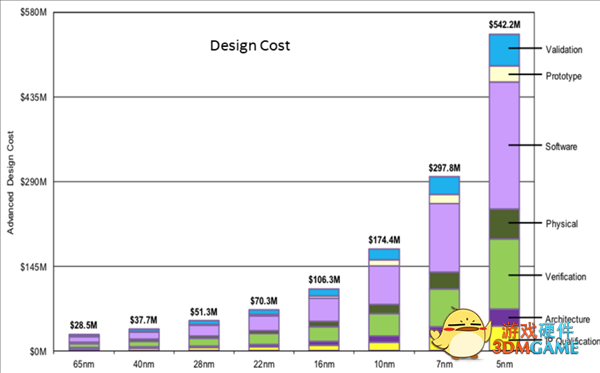Image resolution: width=600 pixels, height=373 pixels.
Task: Click the dark purple Architecture segment of 5nm bar
Action: pos(504,318)
